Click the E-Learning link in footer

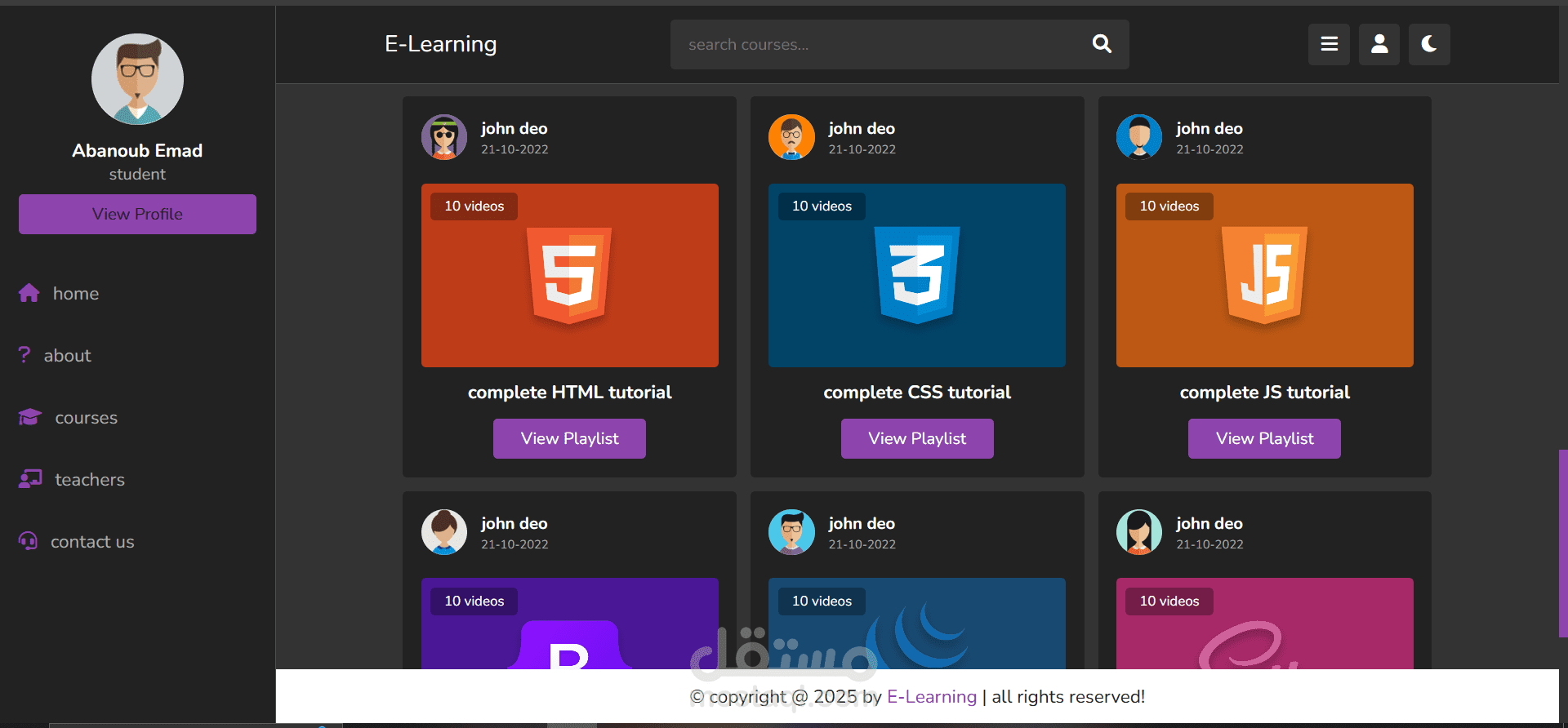point(932,697)
